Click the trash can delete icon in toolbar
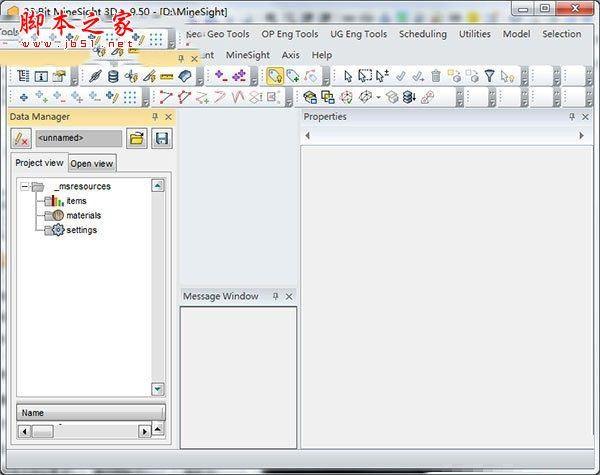 coord(436,76)
